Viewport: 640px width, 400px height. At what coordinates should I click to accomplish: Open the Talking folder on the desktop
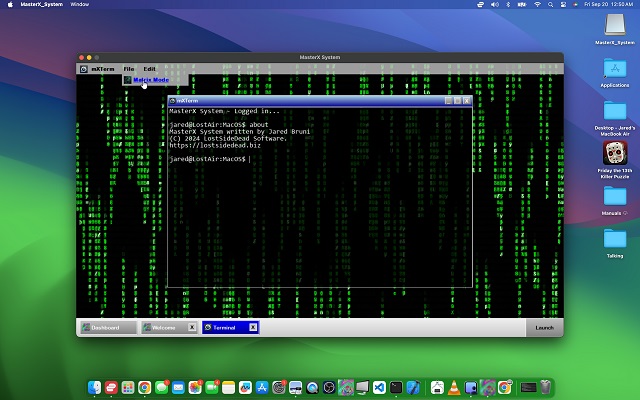click(615, 243)
